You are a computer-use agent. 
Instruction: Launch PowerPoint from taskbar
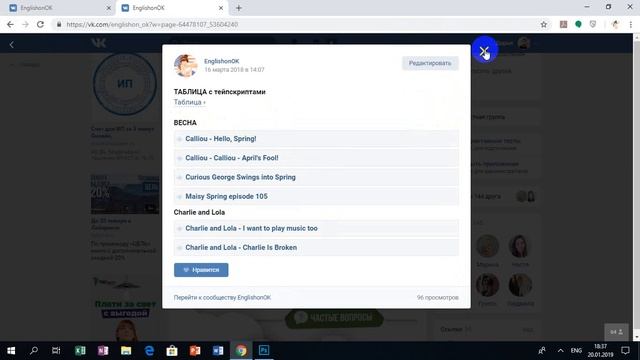click(195, 351)
